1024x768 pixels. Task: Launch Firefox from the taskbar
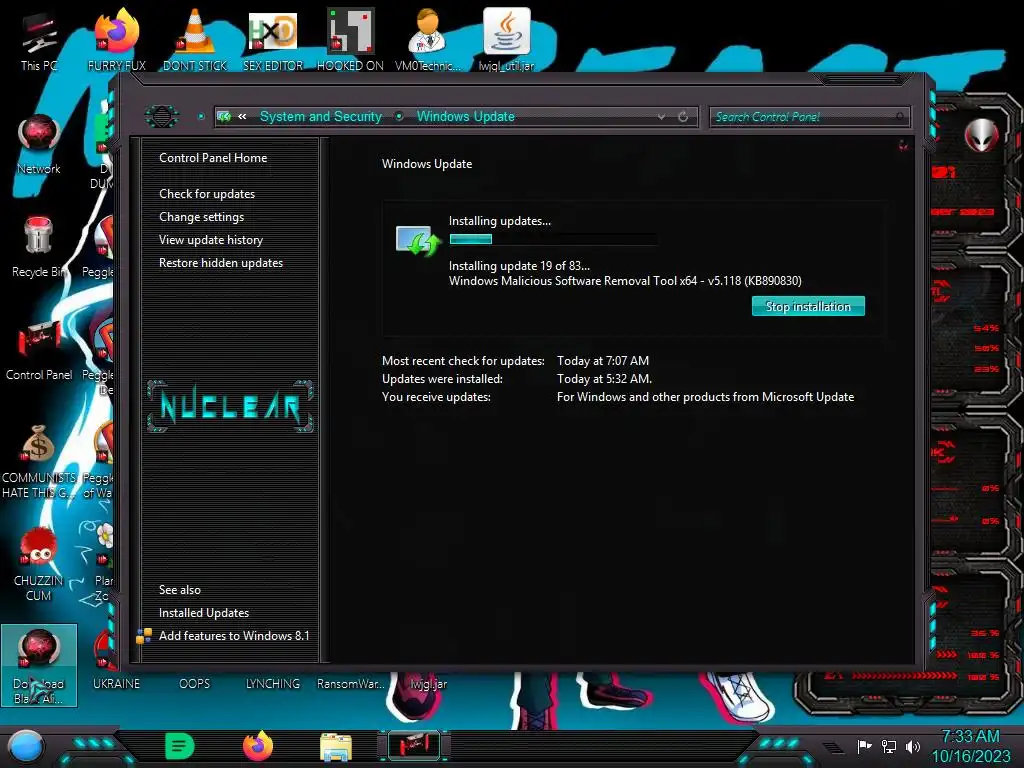coord(258,746)
